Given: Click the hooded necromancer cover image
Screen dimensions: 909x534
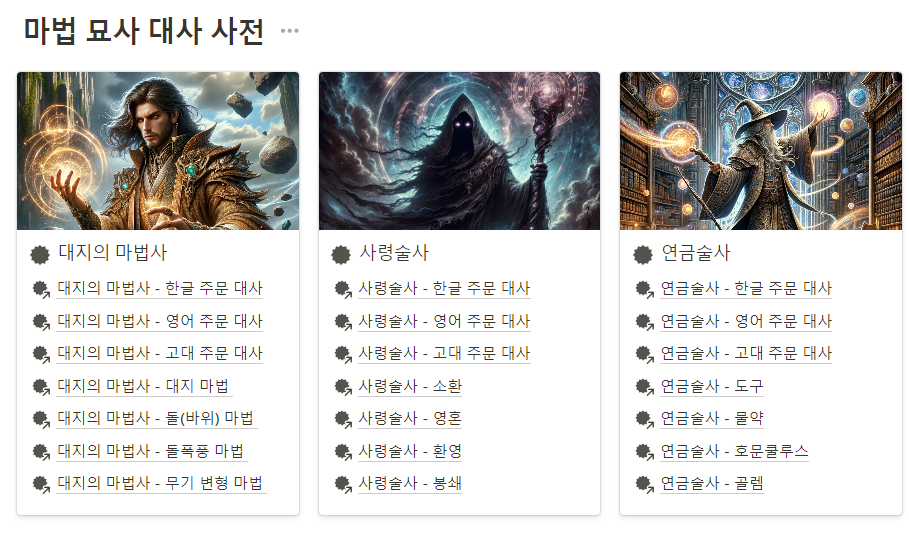Looking at the screenshot, I should (459, 151).
